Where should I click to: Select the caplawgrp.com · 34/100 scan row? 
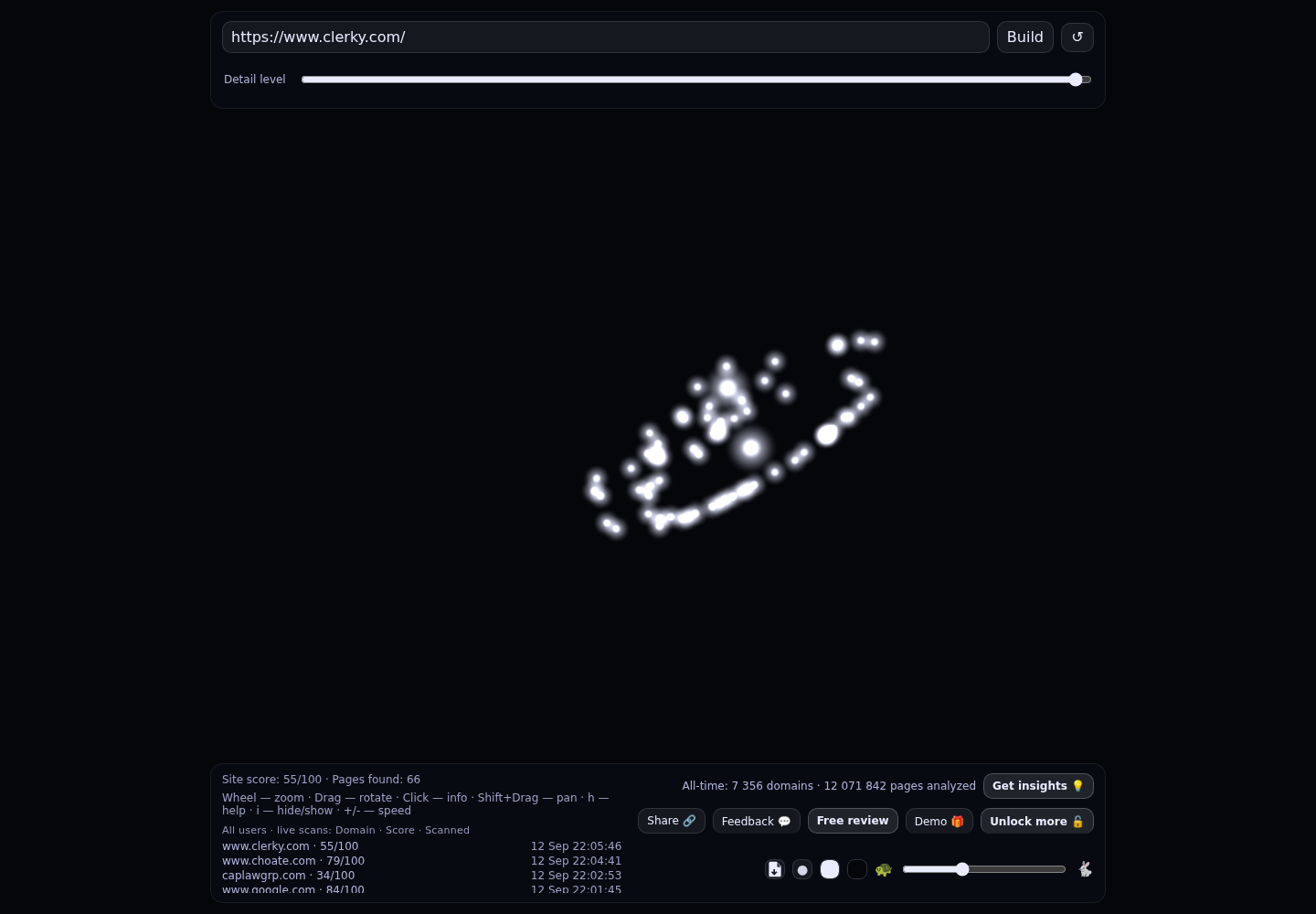(421, 876)
